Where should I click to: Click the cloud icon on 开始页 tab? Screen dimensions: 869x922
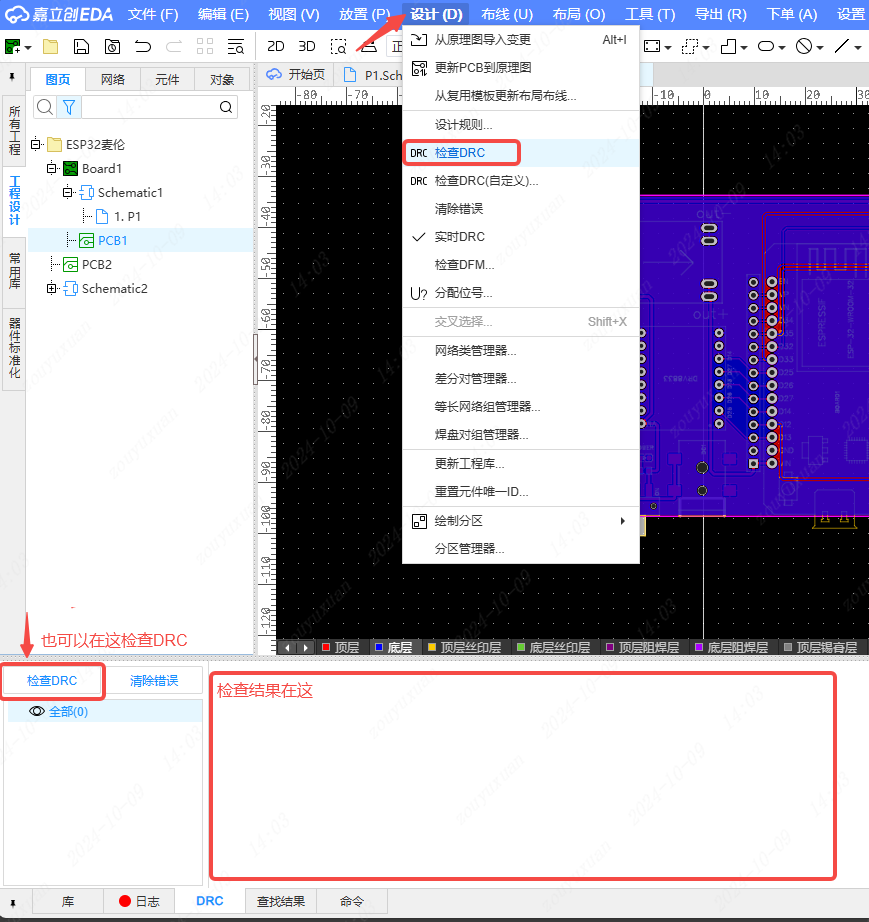tap(274, 75)
